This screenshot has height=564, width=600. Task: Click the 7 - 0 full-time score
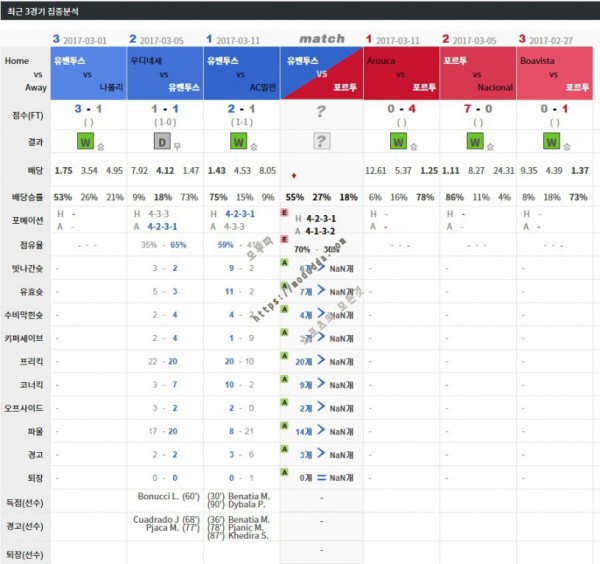478,109
